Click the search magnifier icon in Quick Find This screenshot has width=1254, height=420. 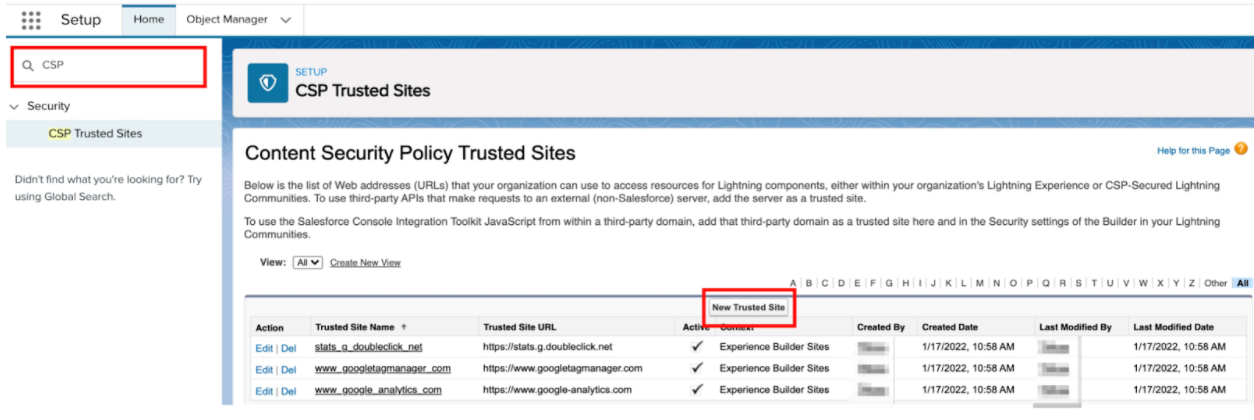tap(28, 65)
